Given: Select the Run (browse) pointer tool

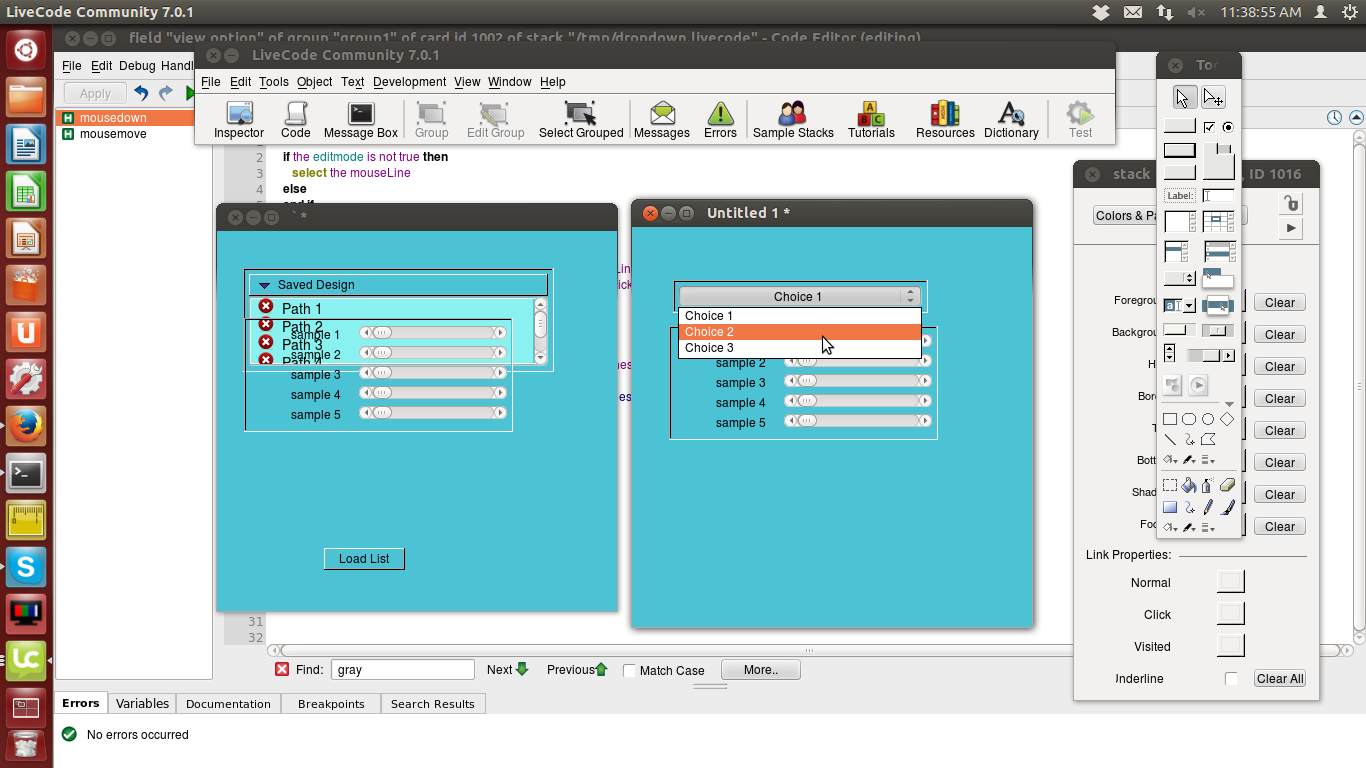Looking at the screenshot, I should pos(1182,97).
